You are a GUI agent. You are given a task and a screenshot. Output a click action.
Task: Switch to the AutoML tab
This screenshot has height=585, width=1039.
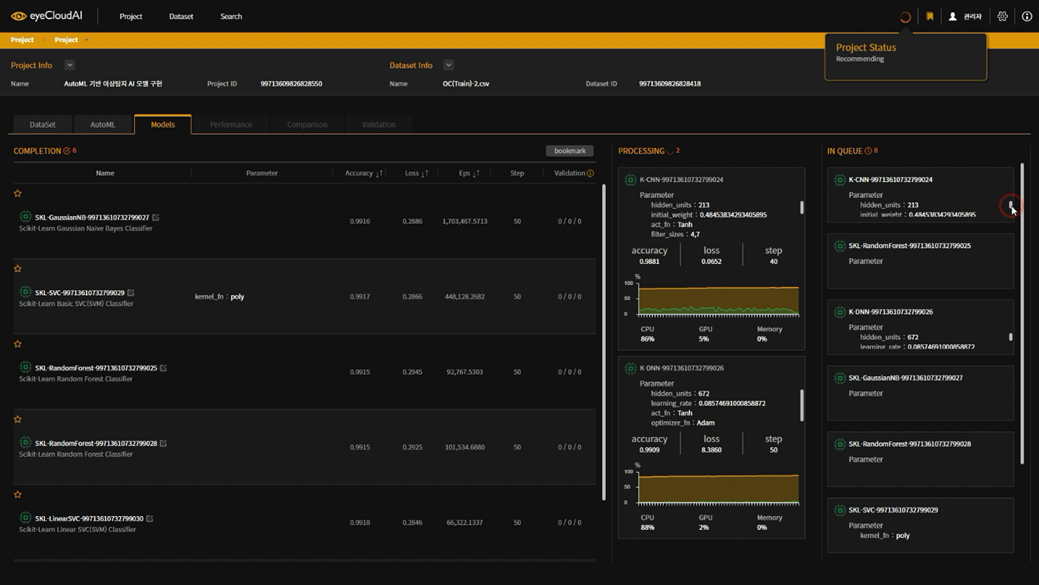pyautogui.click(x=102, y=125)
